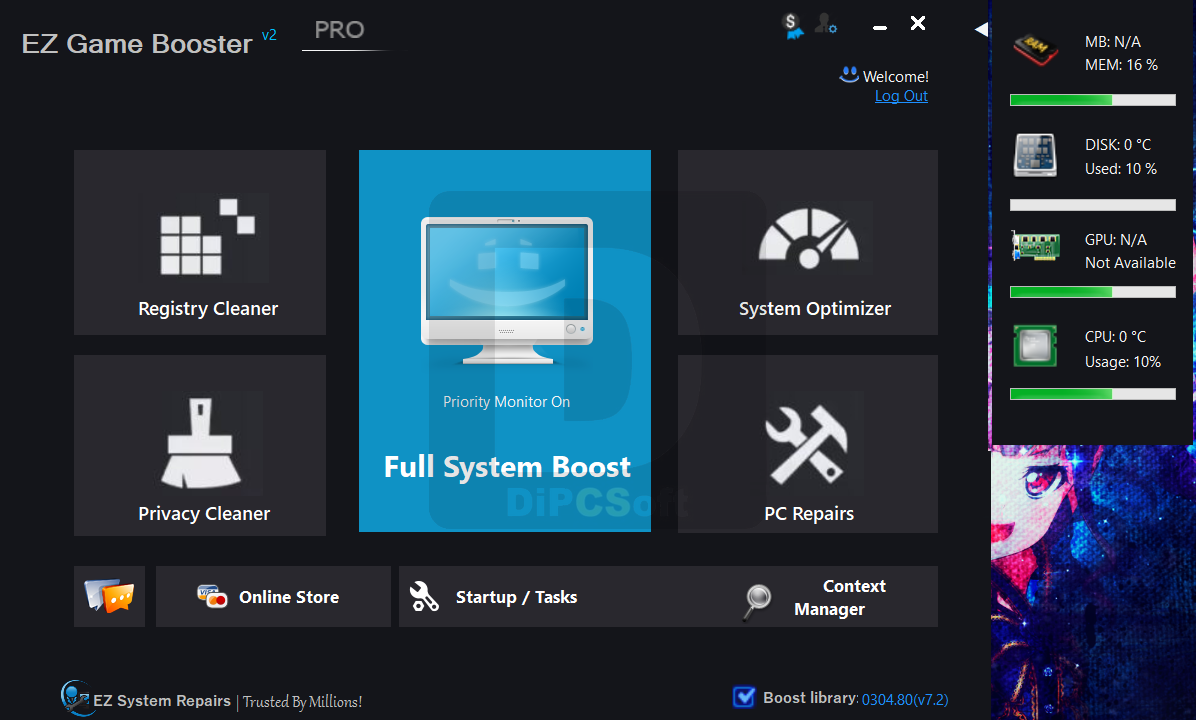Open the PC Repairs tools tile
This screenshot has height=720, width=1196.
click(808, 444)
